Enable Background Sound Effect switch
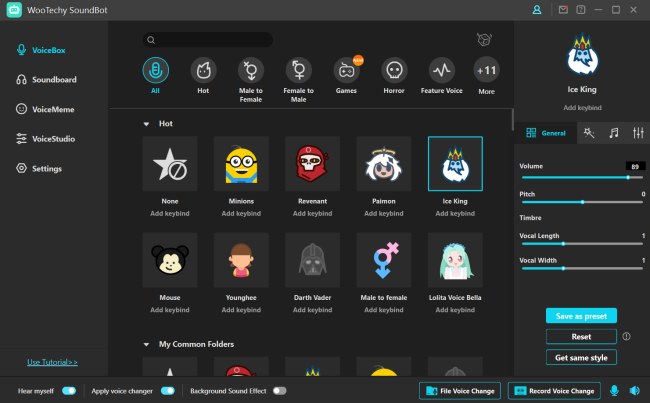Viewport: 650px width, 403px height. pyautogui.click(x=279, y=391)
